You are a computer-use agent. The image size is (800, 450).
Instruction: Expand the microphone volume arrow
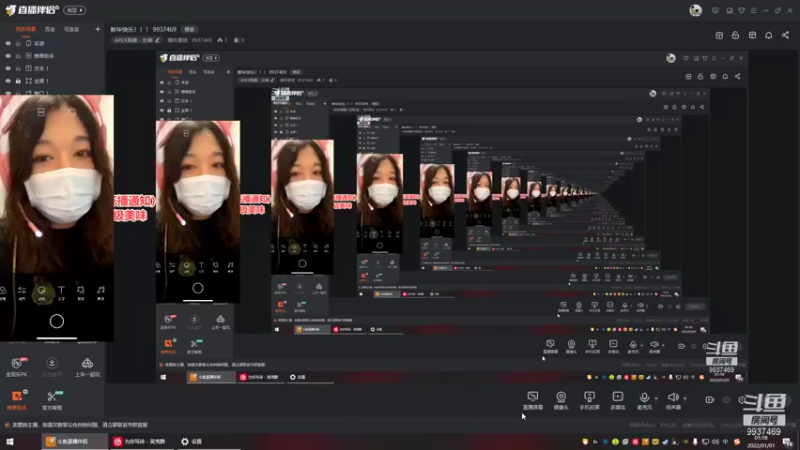click(x=656, y=398)
